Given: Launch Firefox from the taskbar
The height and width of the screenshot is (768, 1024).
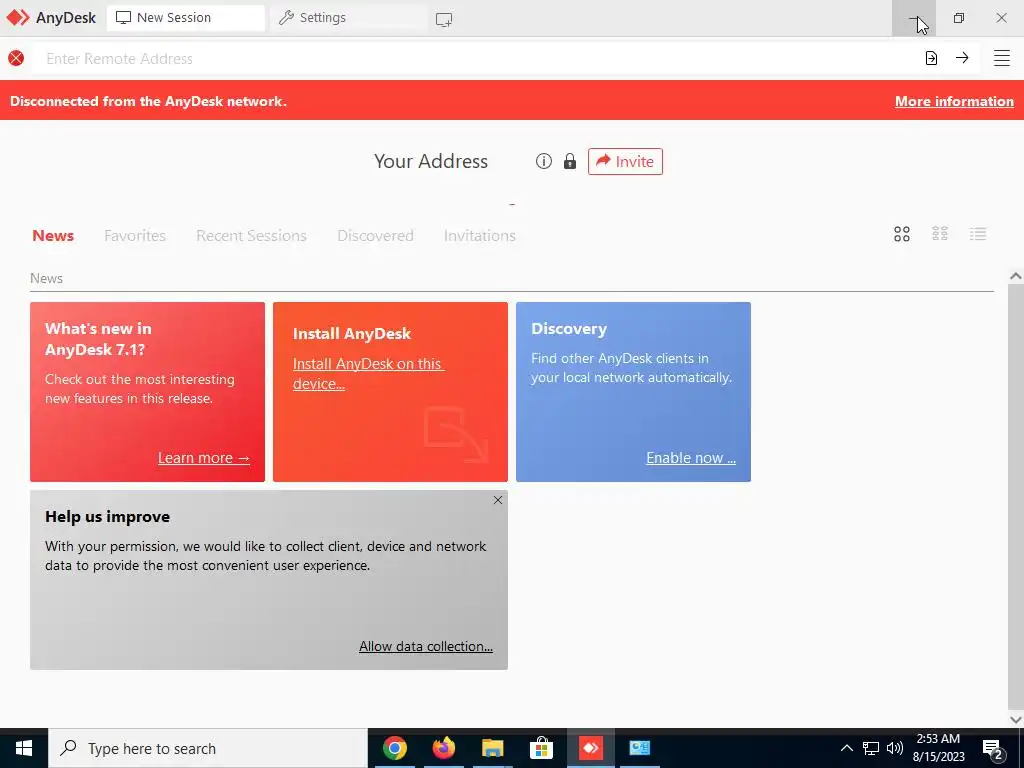Looking at the screenshot, I should coord(443,748).
